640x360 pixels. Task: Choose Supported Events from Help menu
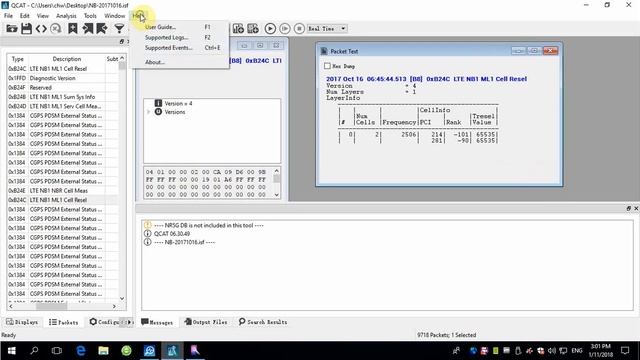[179, 47]
